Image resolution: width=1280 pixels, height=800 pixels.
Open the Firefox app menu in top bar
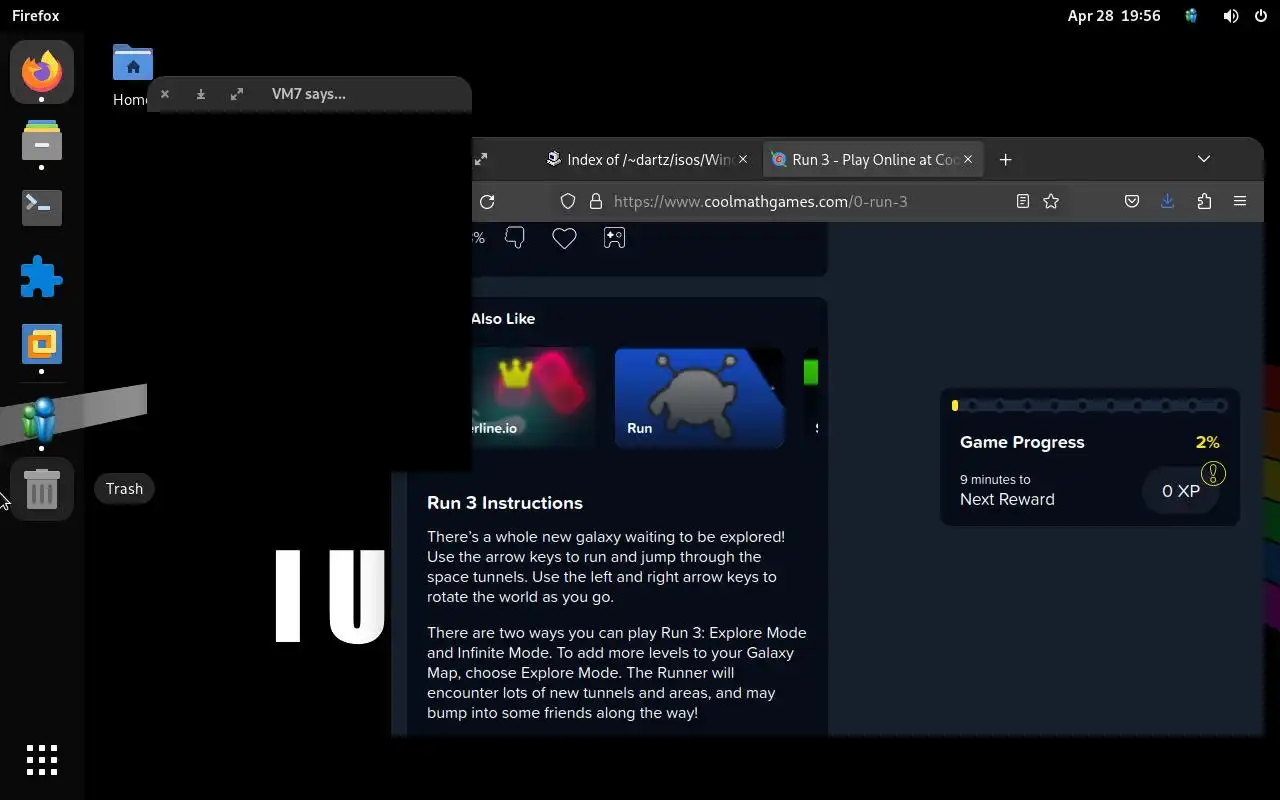pos(36,16)
